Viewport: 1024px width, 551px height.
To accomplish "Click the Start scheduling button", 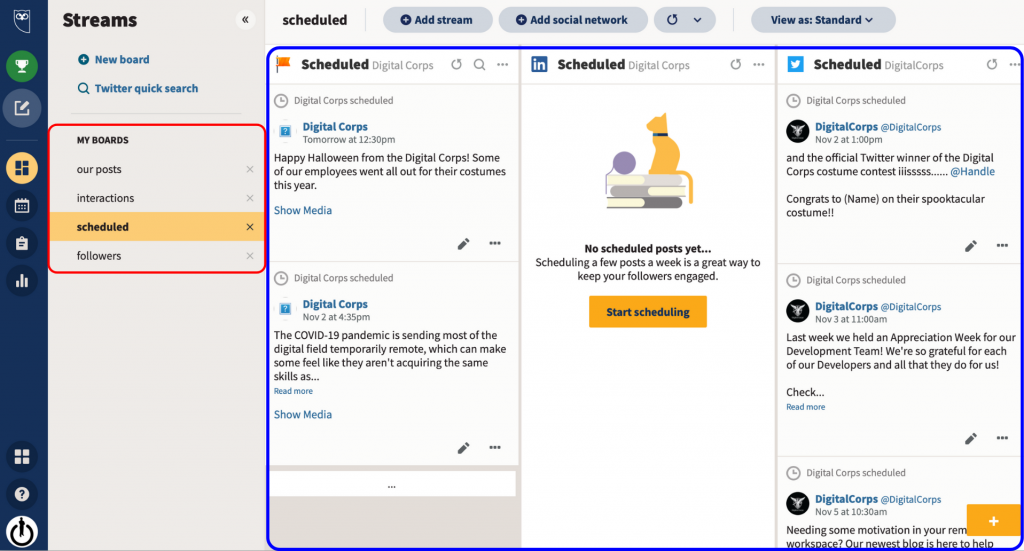I will (x=647, y=312).
